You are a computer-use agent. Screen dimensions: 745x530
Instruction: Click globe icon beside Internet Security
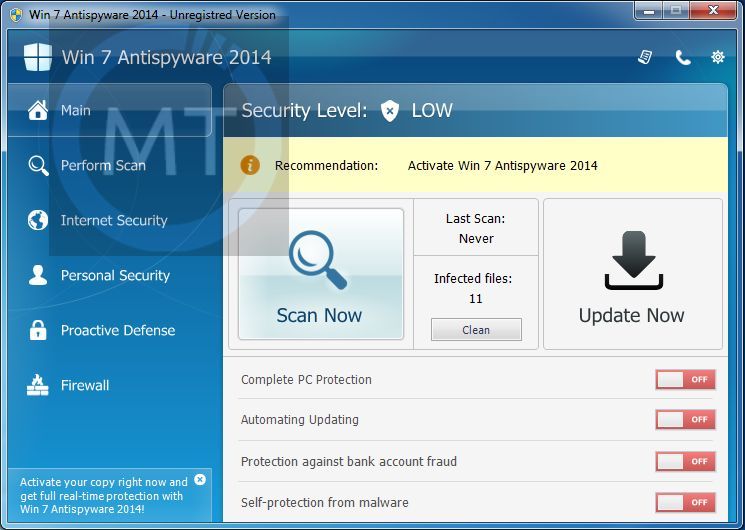point(38,220)
